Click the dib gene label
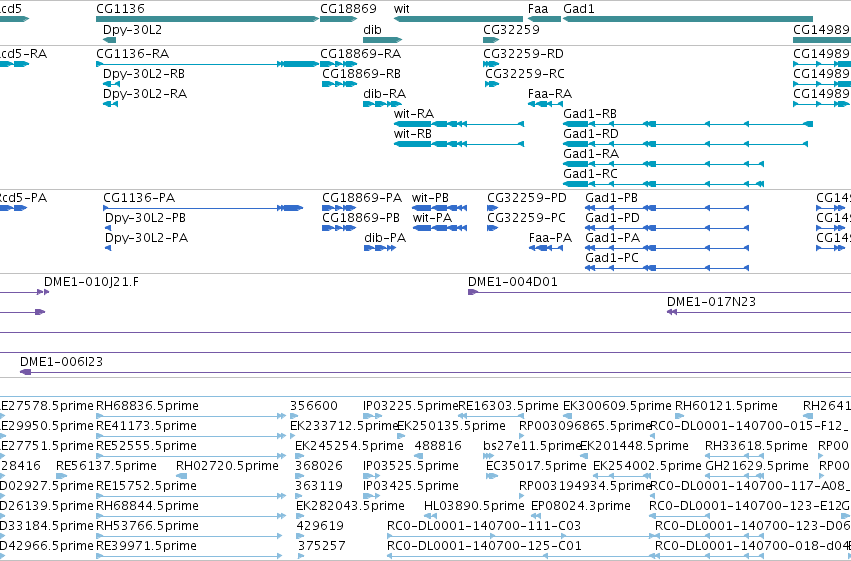851x561 pixels. 372,29
